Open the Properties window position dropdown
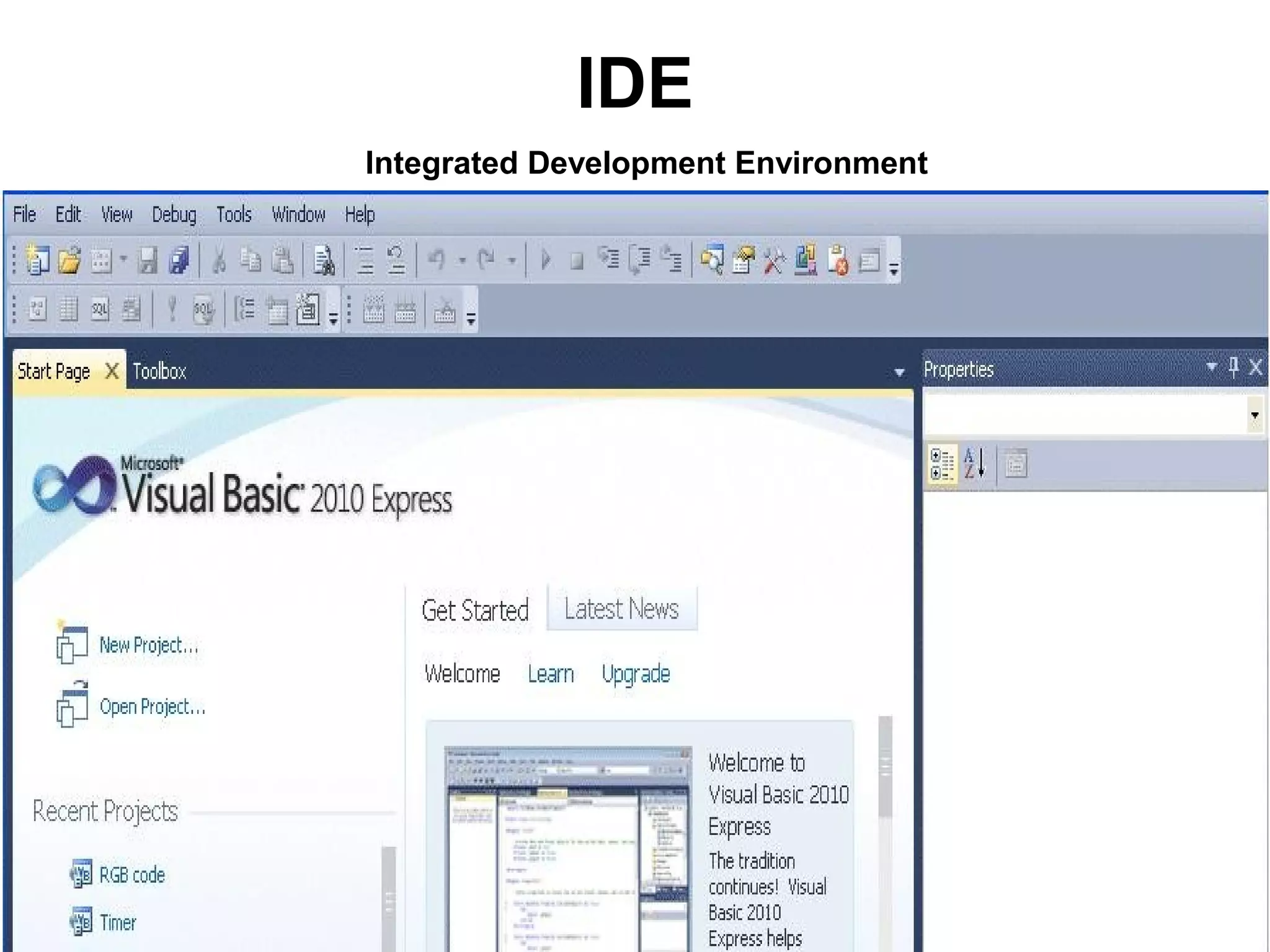This screenshot has width=1270, height=952. point(1211,367)
